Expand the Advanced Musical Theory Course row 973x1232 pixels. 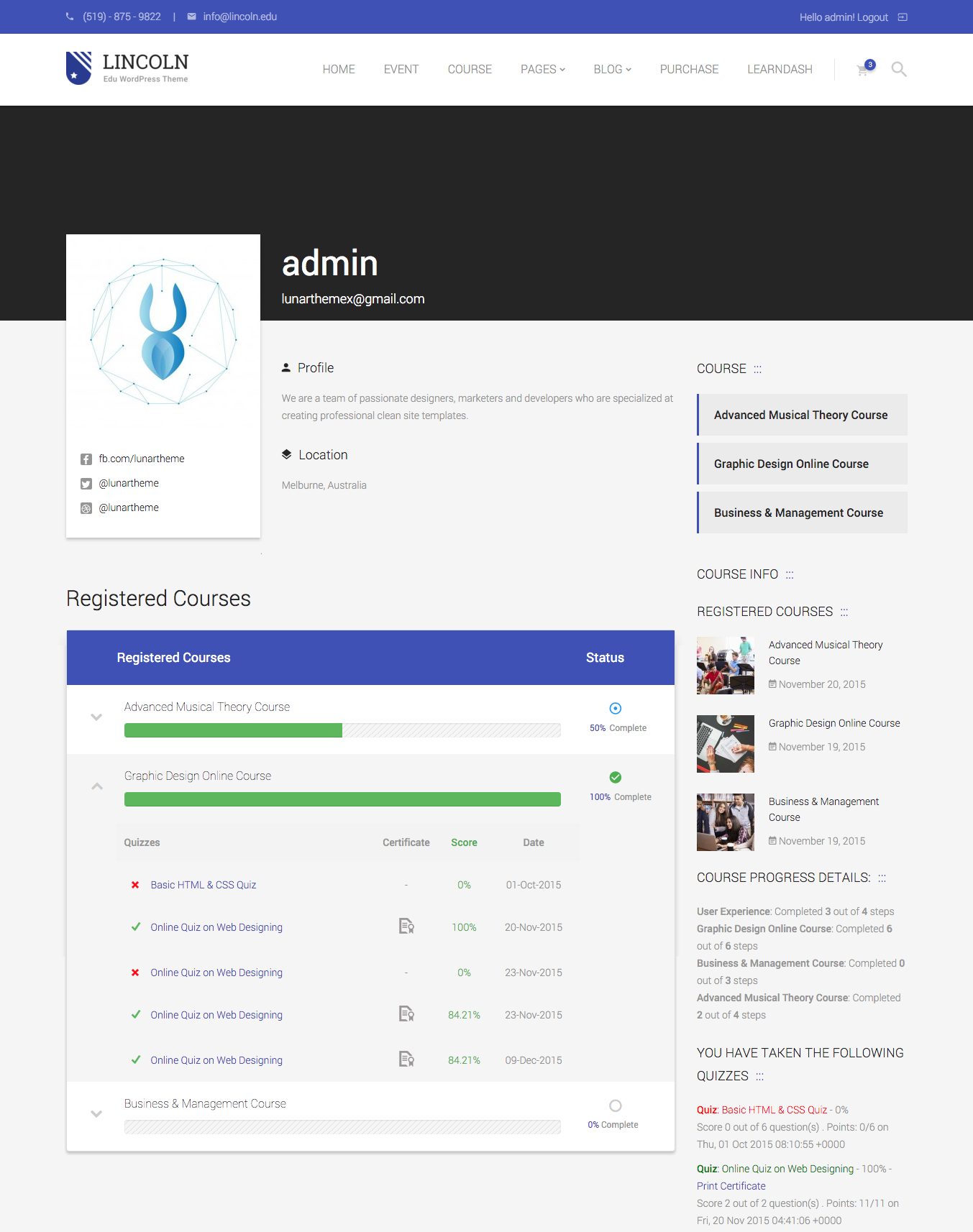tap(96, 717)
